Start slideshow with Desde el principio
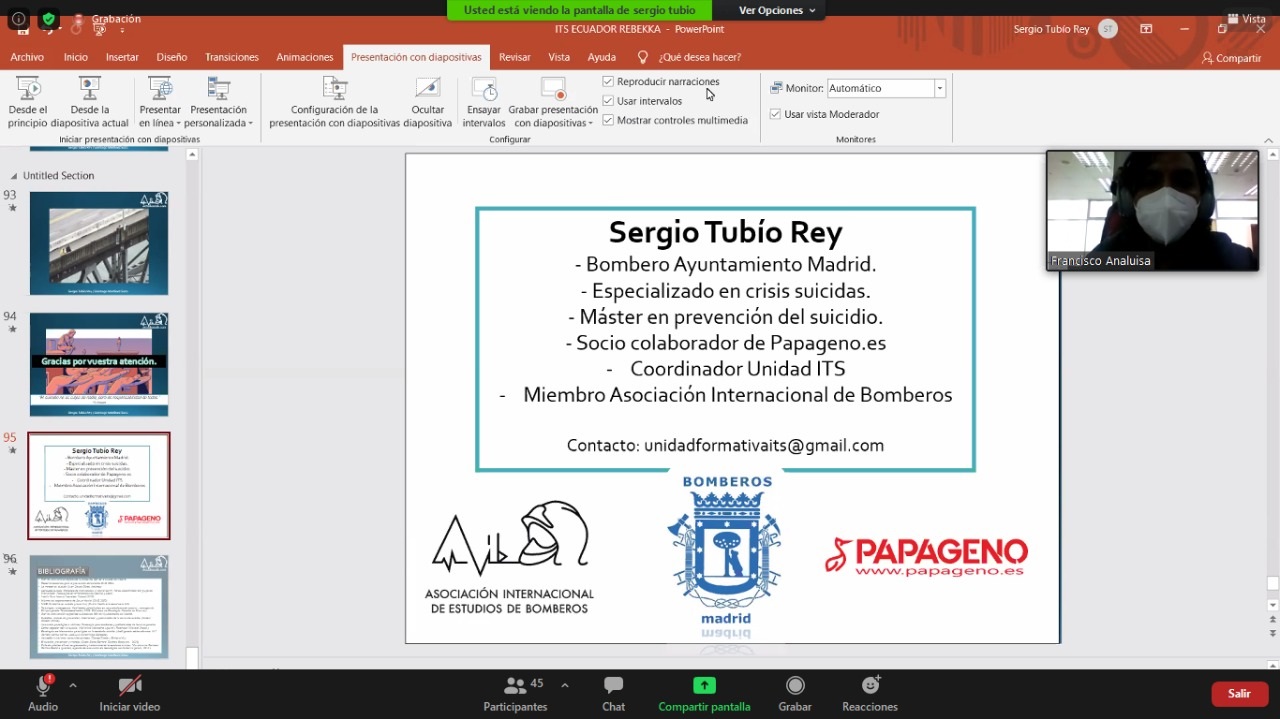 click(28, 102)
